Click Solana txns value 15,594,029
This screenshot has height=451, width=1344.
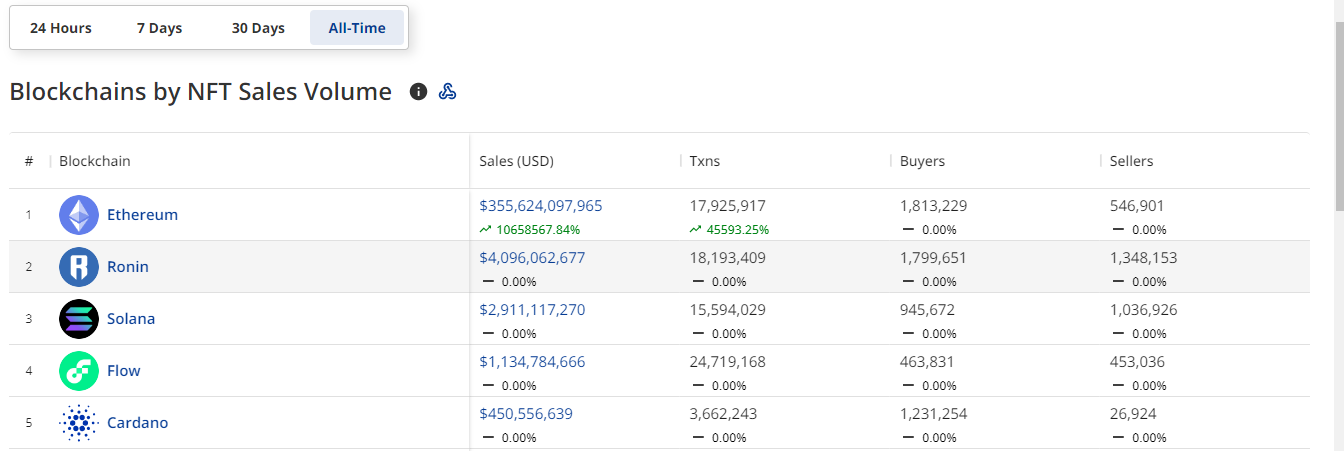coord(728,310)
